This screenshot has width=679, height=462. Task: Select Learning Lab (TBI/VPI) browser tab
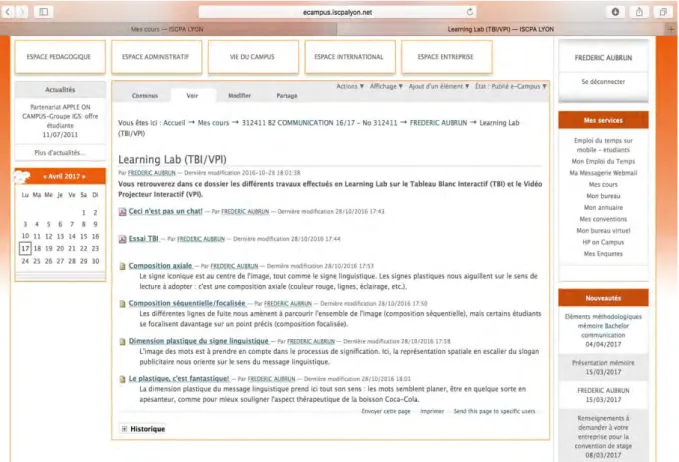[x=501, y=29]
